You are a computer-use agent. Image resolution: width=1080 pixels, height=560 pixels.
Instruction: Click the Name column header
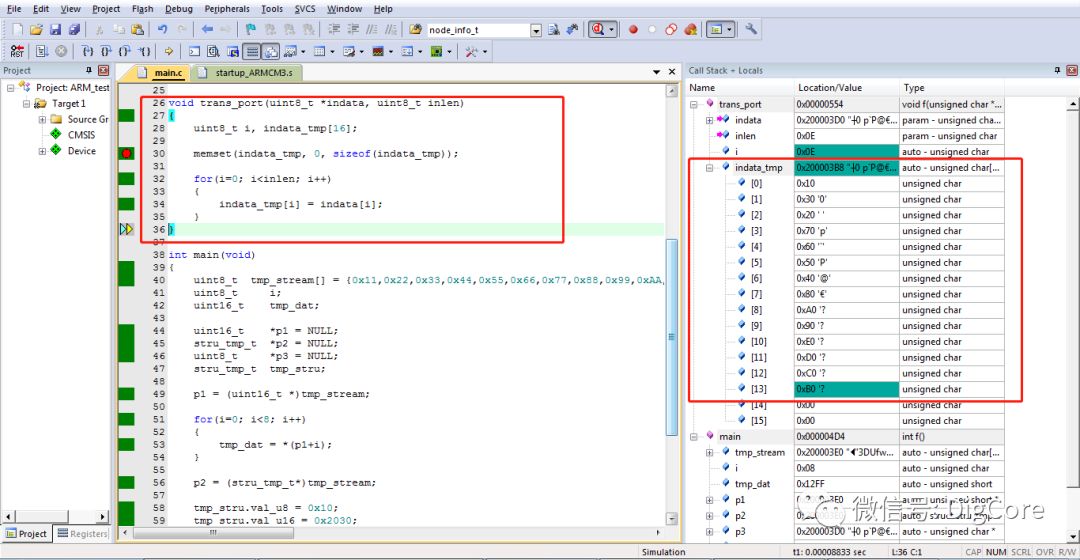tap(741, 87)
